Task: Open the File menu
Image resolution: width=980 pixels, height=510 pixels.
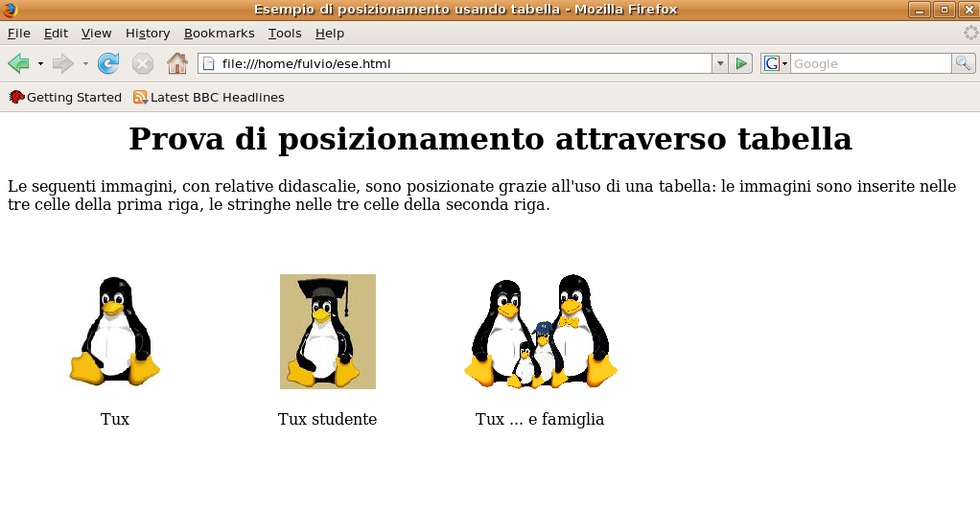Action: point(19,33)
